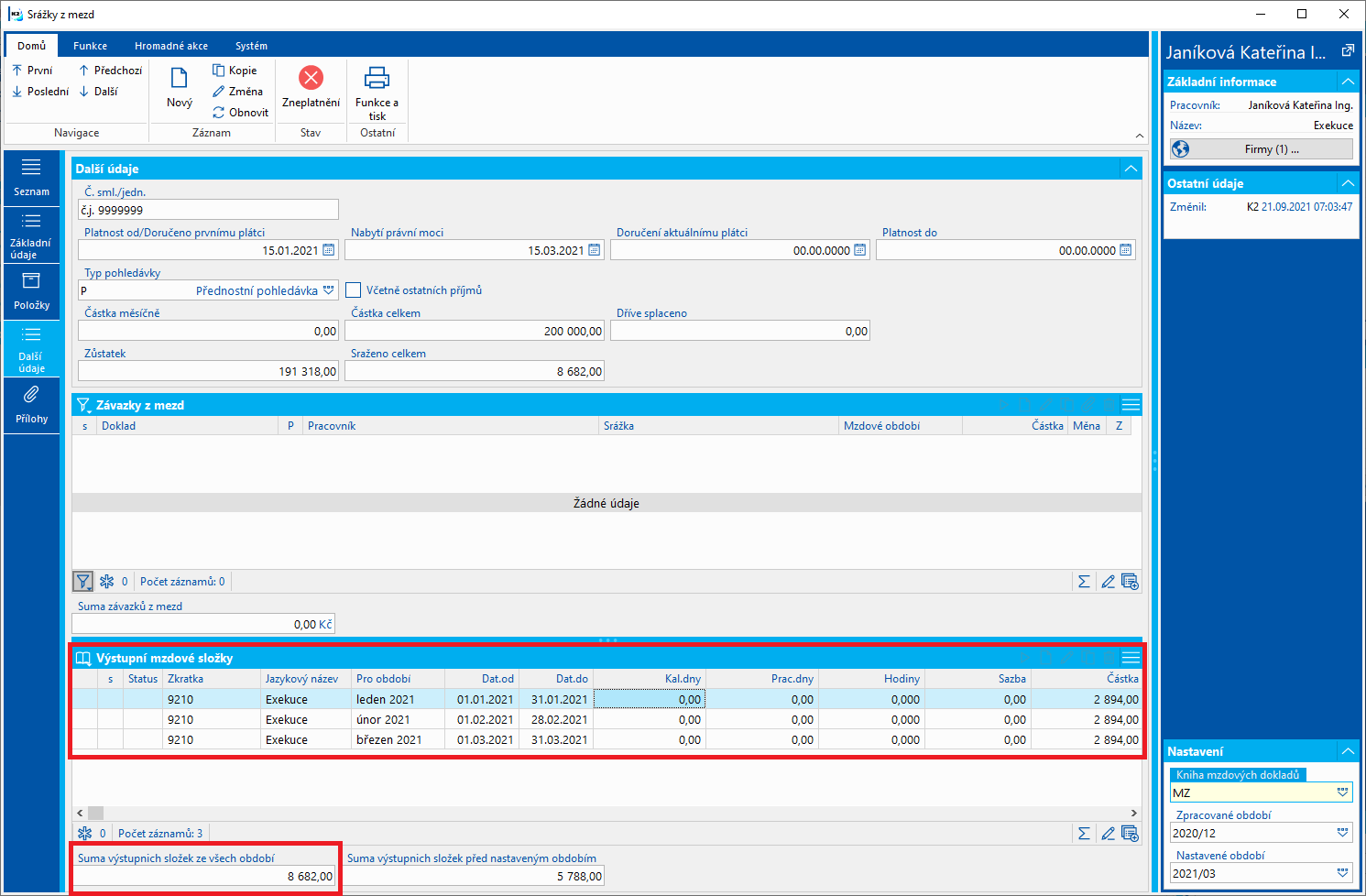Image resolution: width=1366 pixels, height=896 pixels.
Task: Collapse the Základní informace panel
Action: point(1348,82)
